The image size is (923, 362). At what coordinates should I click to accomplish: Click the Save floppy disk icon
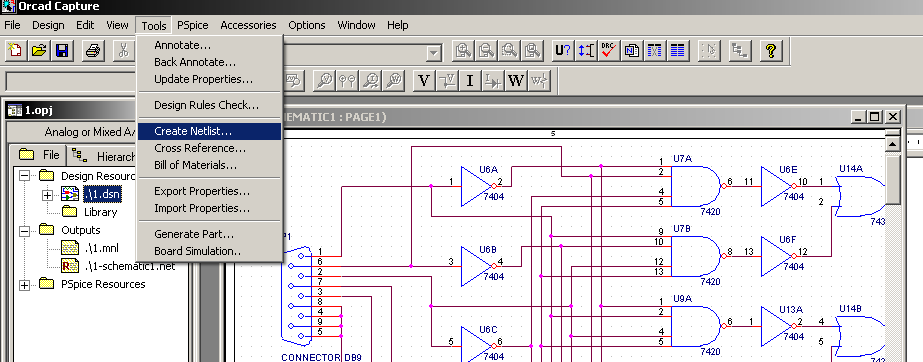[x=62, y=51]
